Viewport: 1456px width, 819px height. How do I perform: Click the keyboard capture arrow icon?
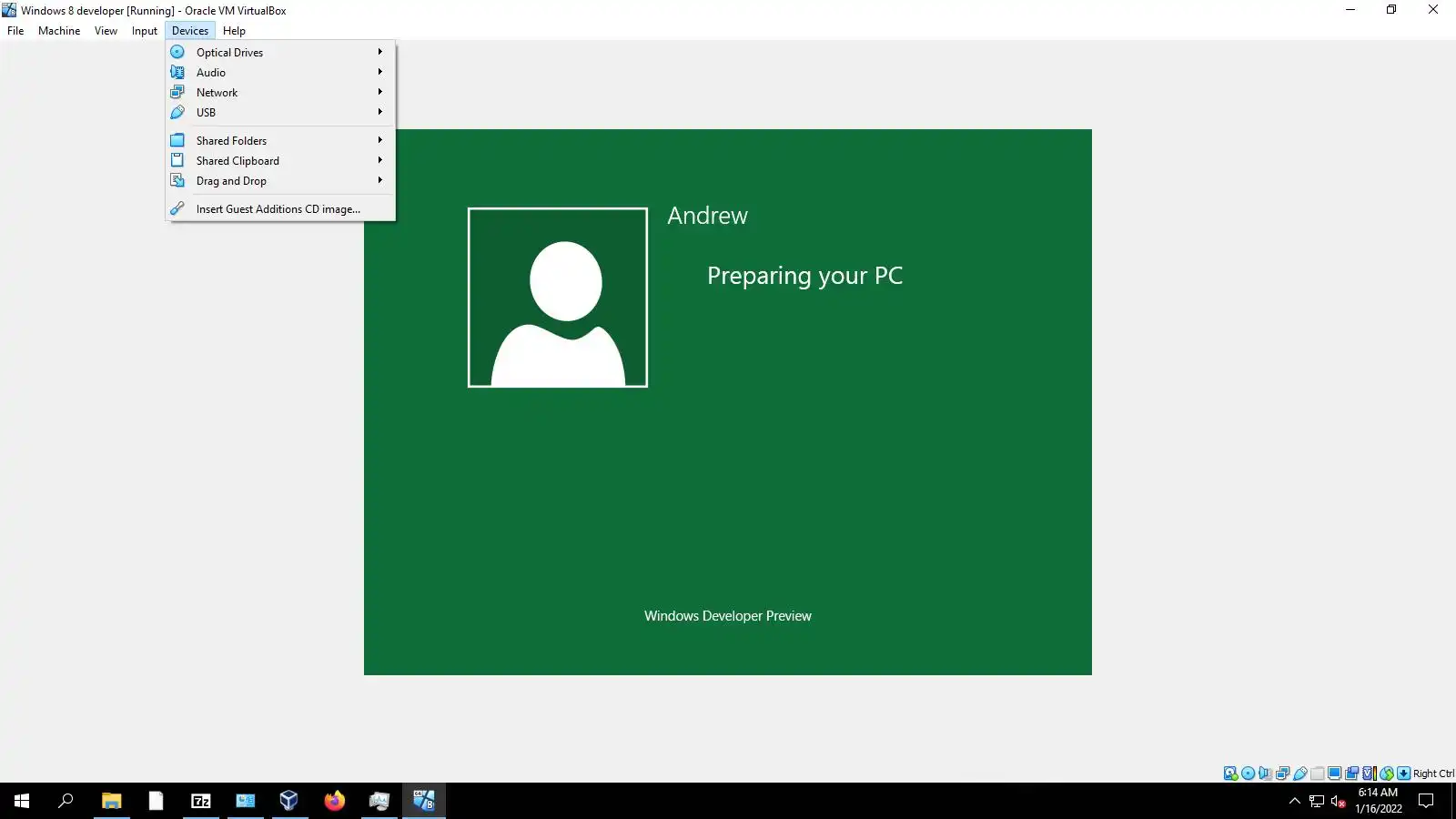point(1403,773)
